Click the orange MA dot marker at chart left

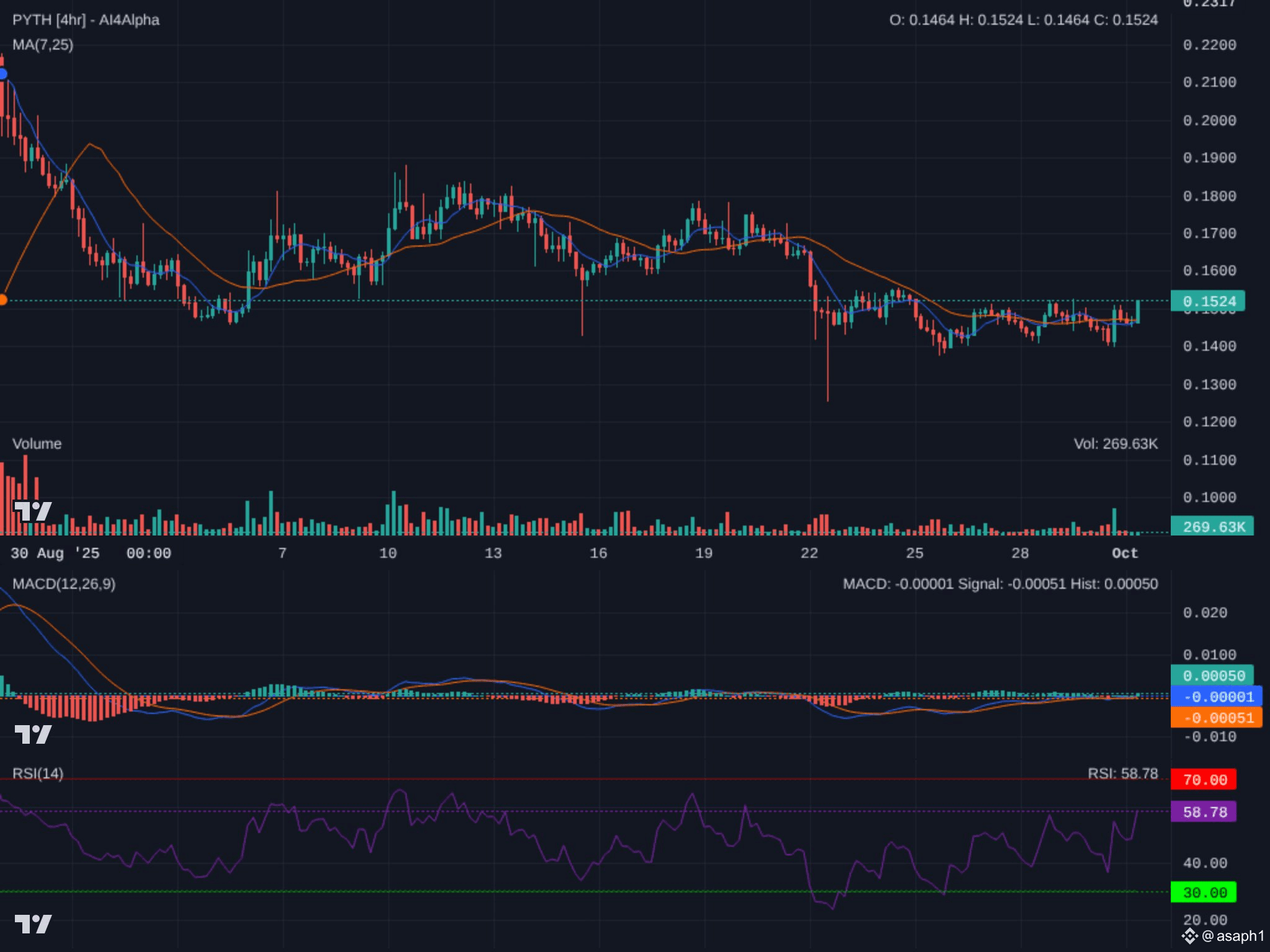[x=3, y=300]
